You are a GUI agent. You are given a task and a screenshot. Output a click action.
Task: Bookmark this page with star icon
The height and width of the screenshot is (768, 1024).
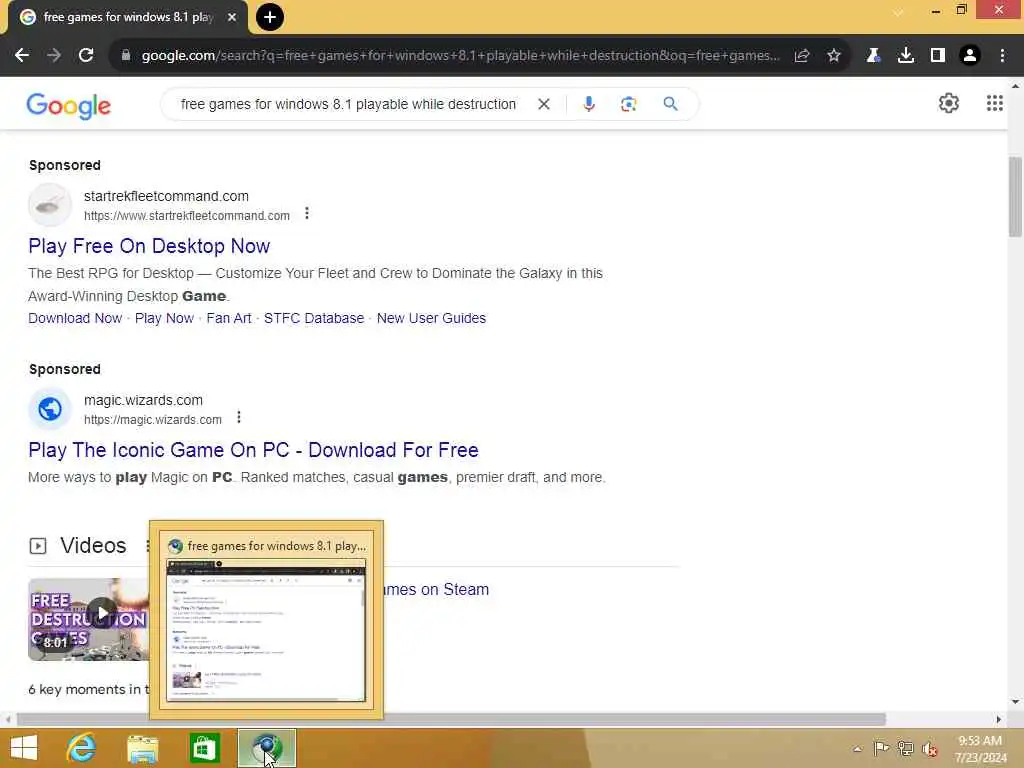[x=834, y=56]
